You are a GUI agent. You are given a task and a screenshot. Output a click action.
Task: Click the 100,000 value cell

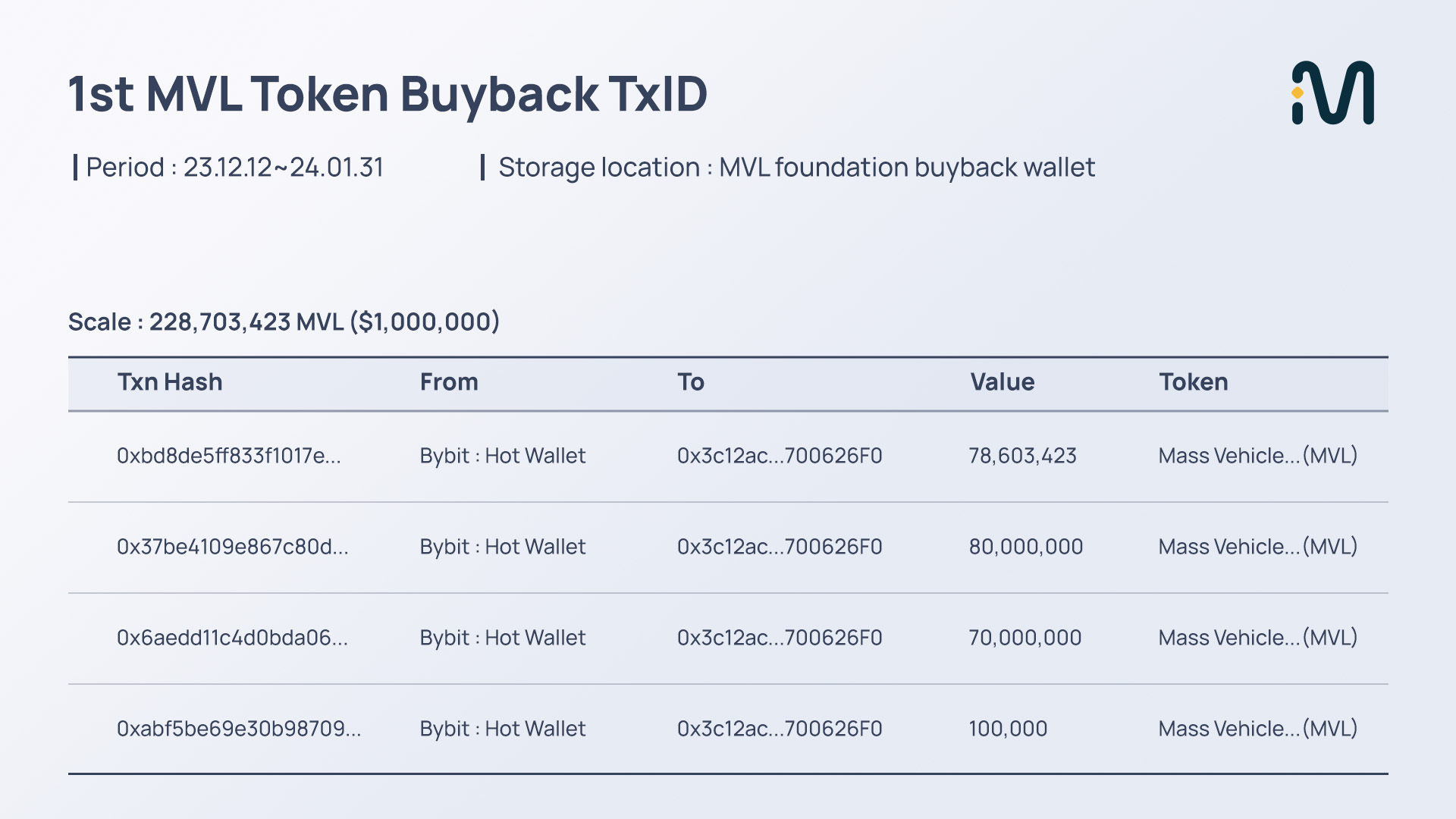[x=1008, y=729]
